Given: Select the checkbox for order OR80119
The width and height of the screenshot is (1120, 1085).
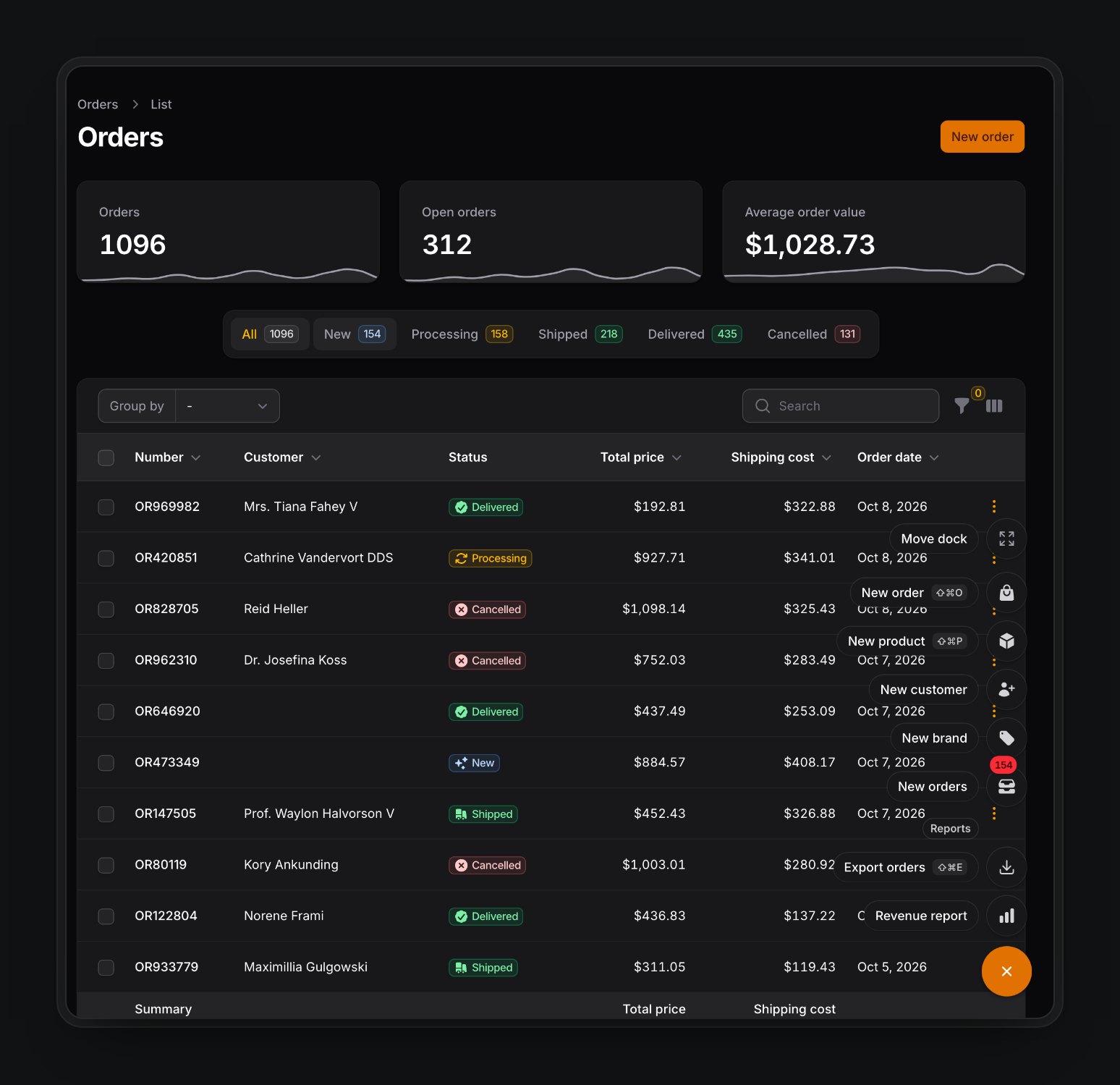Looking at the screenshot, I should 106,865.
